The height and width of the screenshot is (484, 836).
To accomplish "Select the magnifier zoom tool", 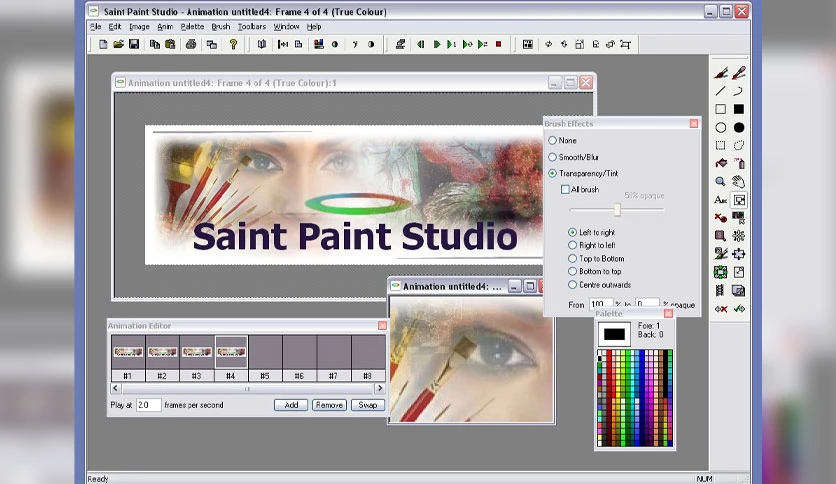I will point(720,181).
